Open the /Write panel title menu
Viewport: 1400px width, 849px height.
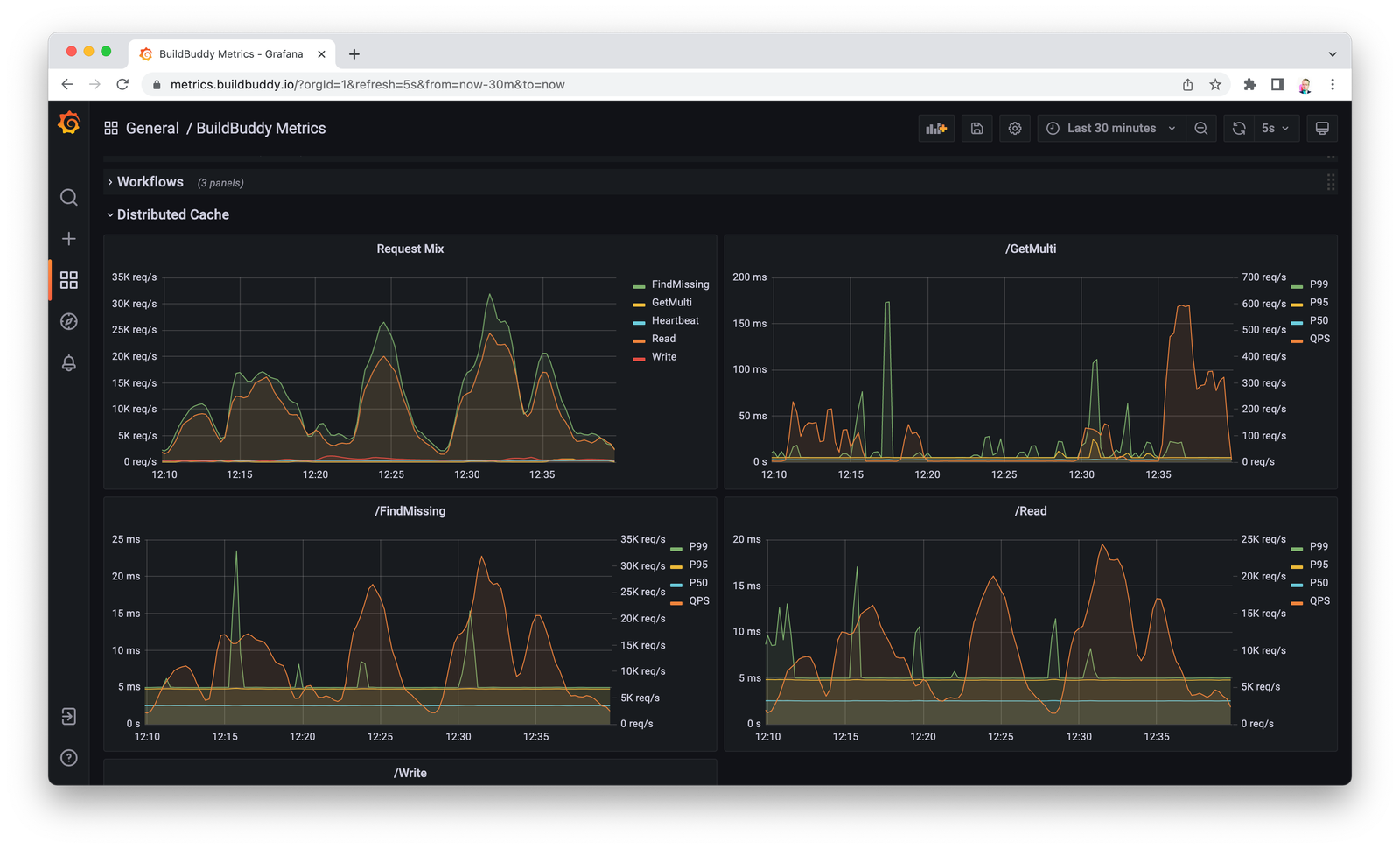point(410,773)
